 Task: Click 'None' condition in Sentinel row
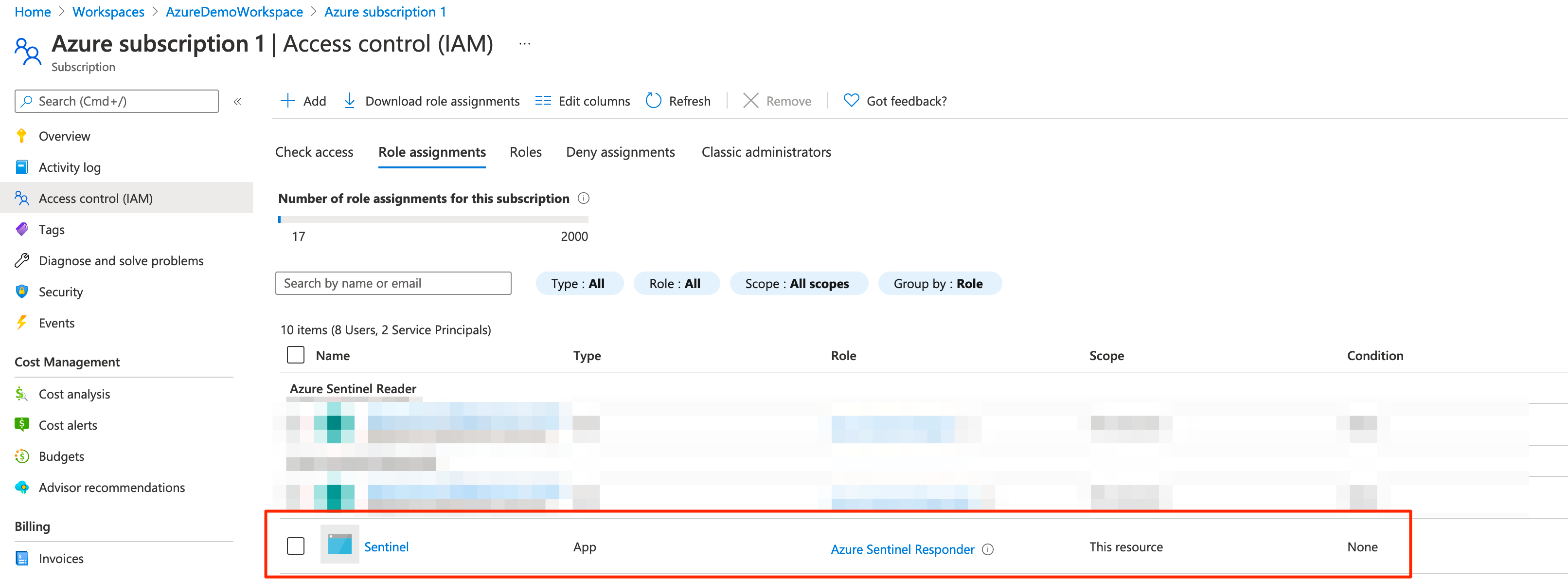tap(1362, 546)
